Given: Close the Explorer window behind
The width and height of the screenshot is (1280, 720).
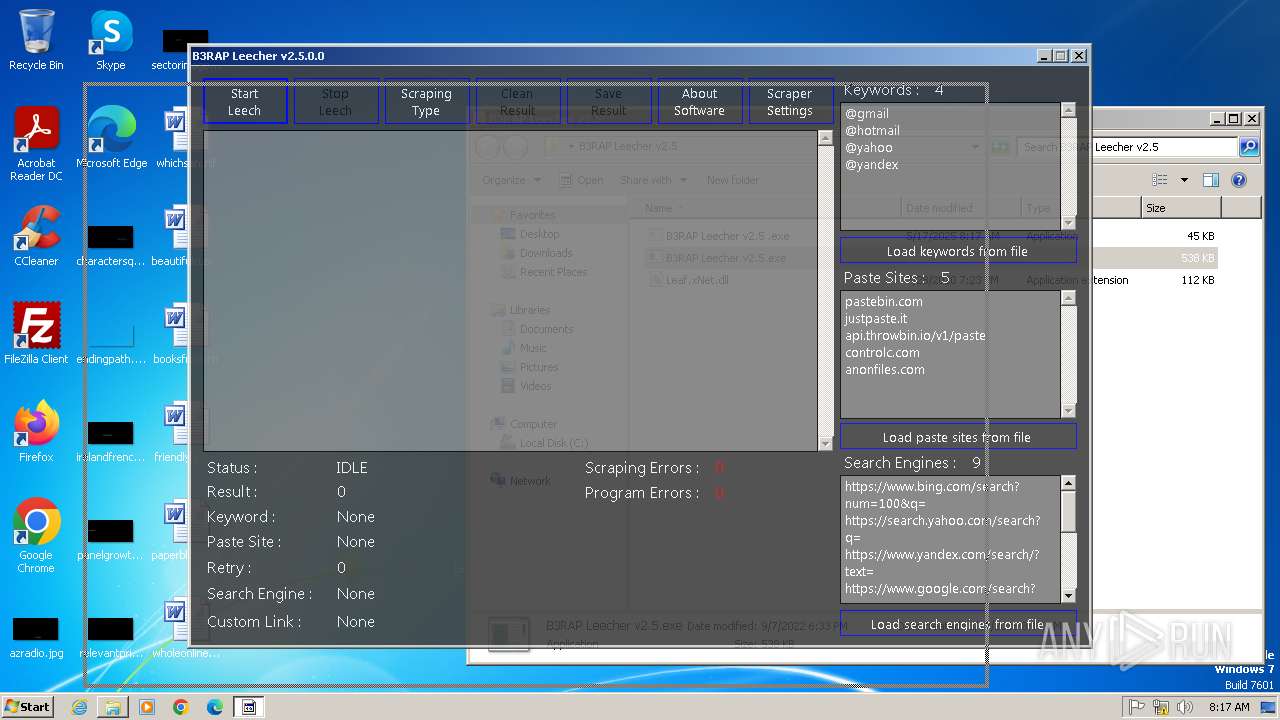Looking at the screenshot, I should (x=1251, y=118).
